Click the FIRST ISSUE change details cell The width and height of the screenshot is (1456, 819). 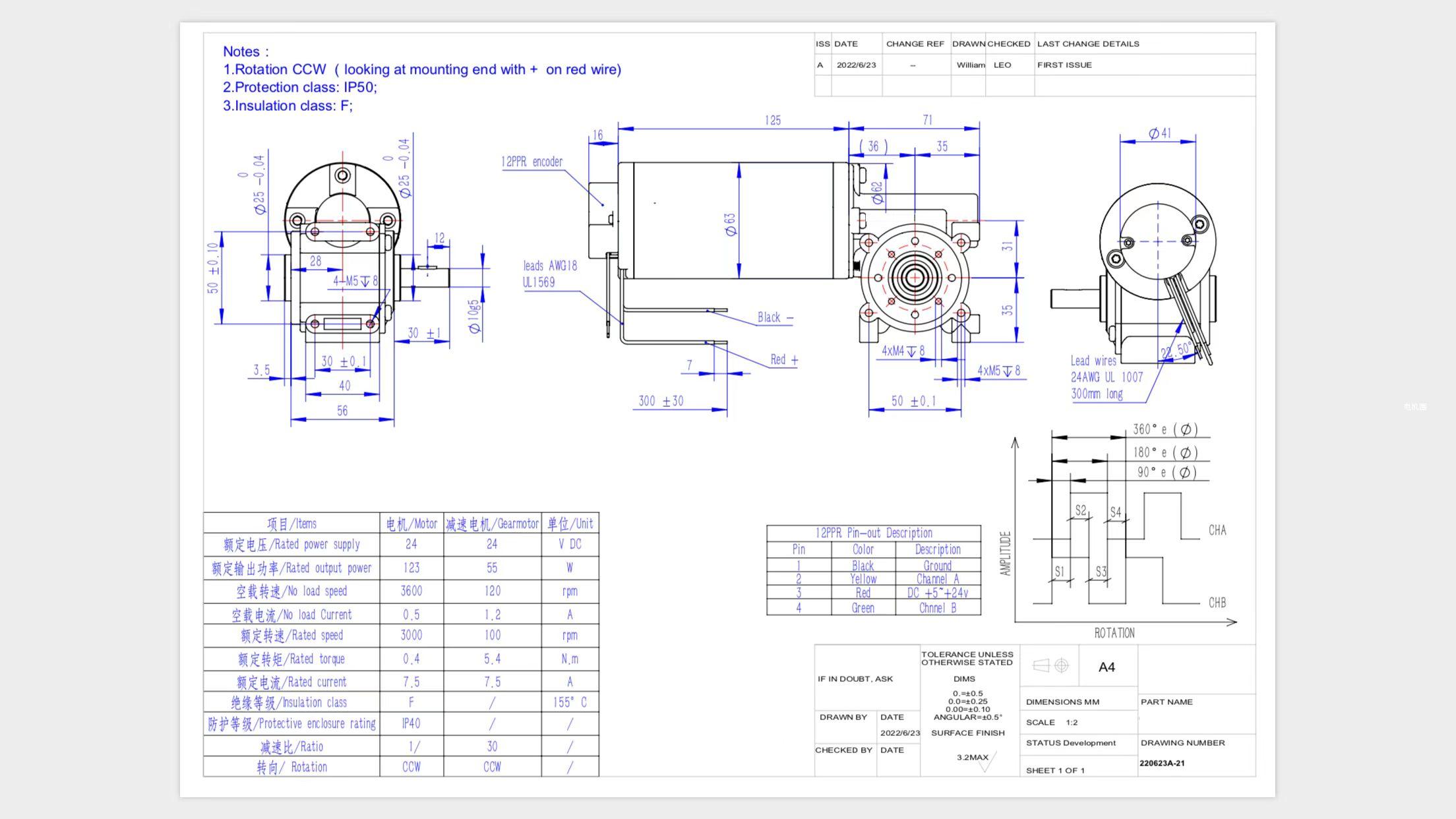click(1064, 65)
